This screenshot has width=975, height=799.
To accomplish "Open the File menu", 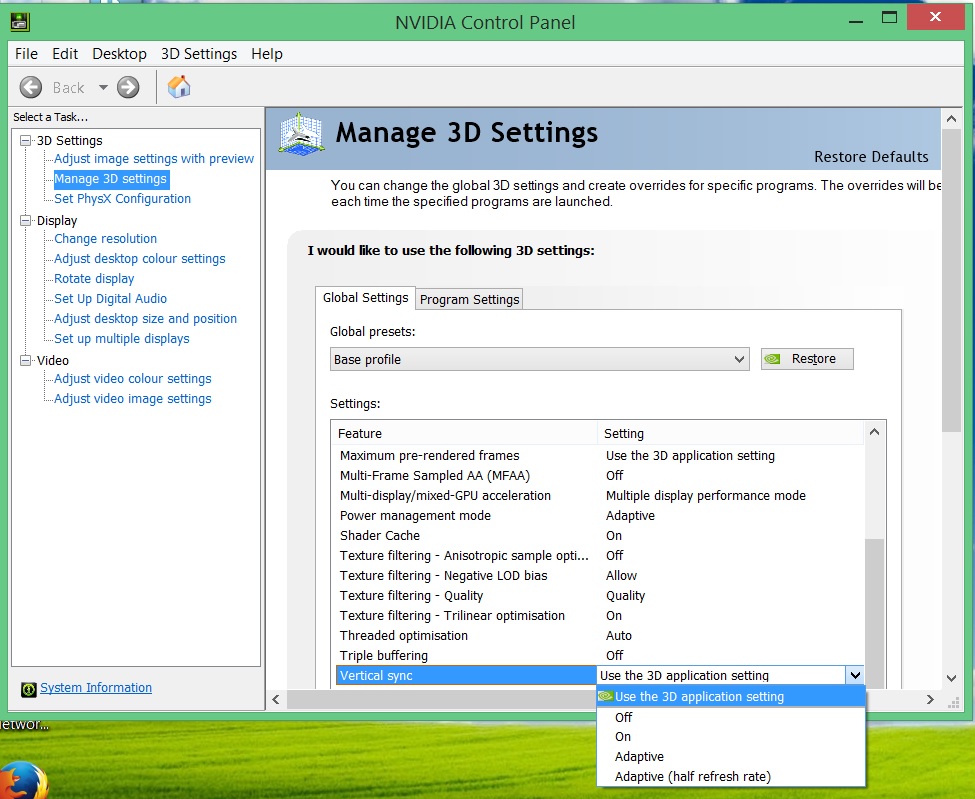I will tap(26, 54).
